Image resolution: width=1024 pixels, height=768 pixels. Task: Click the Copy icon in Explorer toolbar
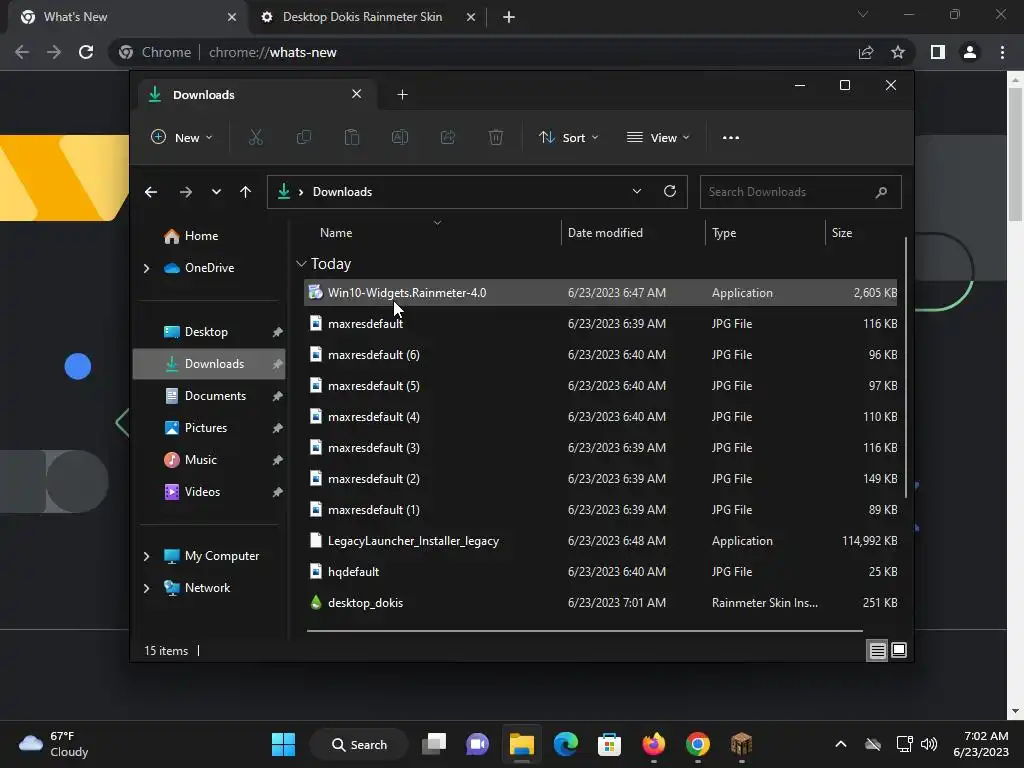click(x=304, y=137)
